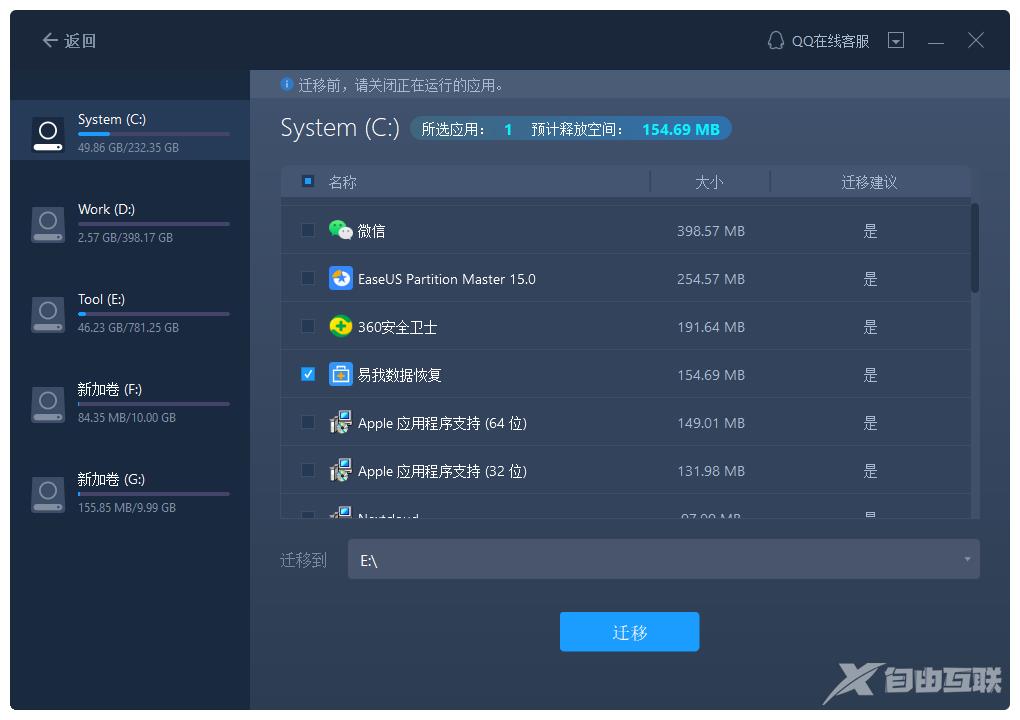Click the 360安全卫士 app name

pyautogui.click(x=397, y=327)
